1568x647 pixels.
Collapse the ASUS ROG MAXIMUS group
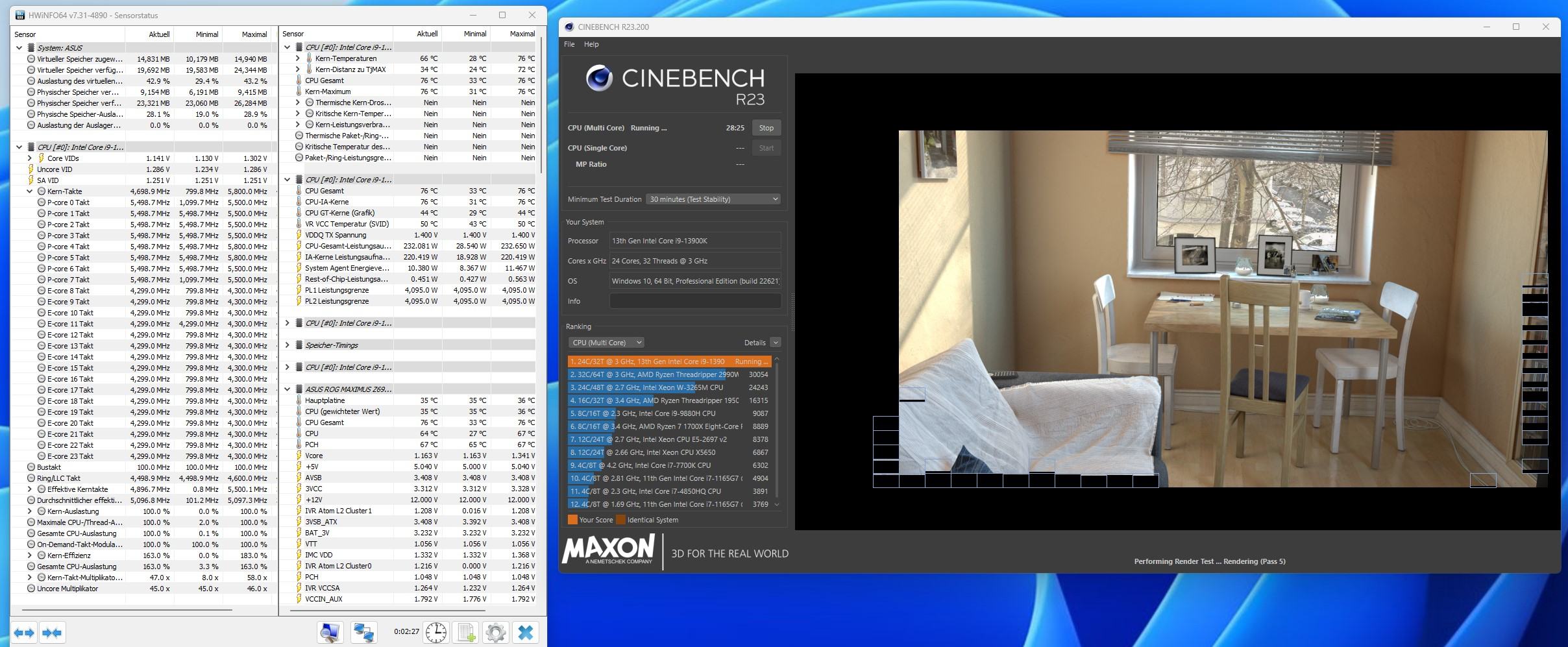(x=288, y=389)
